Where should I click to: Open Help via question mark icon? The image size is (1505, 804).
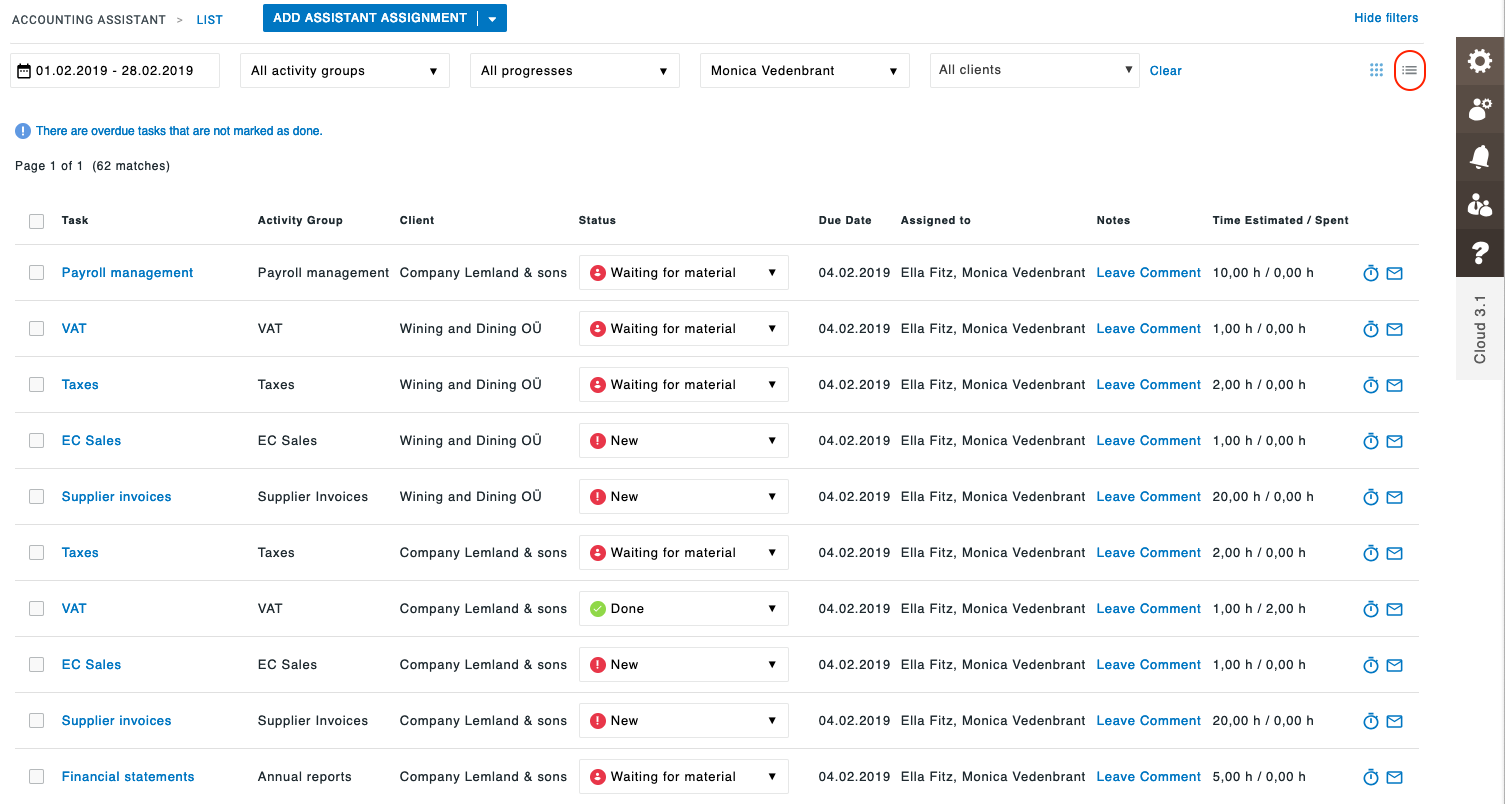1480,253
